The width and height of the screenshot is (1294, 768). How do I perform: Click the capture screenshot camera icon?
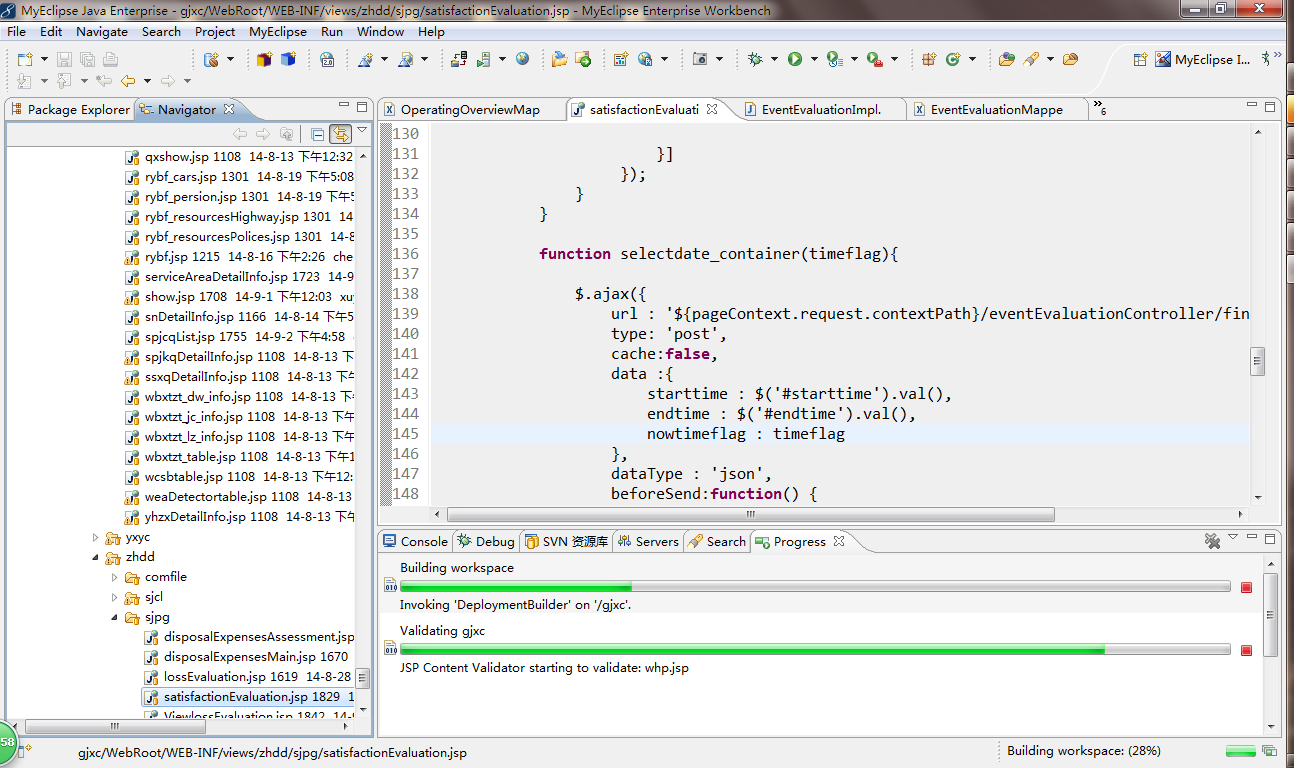[x=700, y=60]
